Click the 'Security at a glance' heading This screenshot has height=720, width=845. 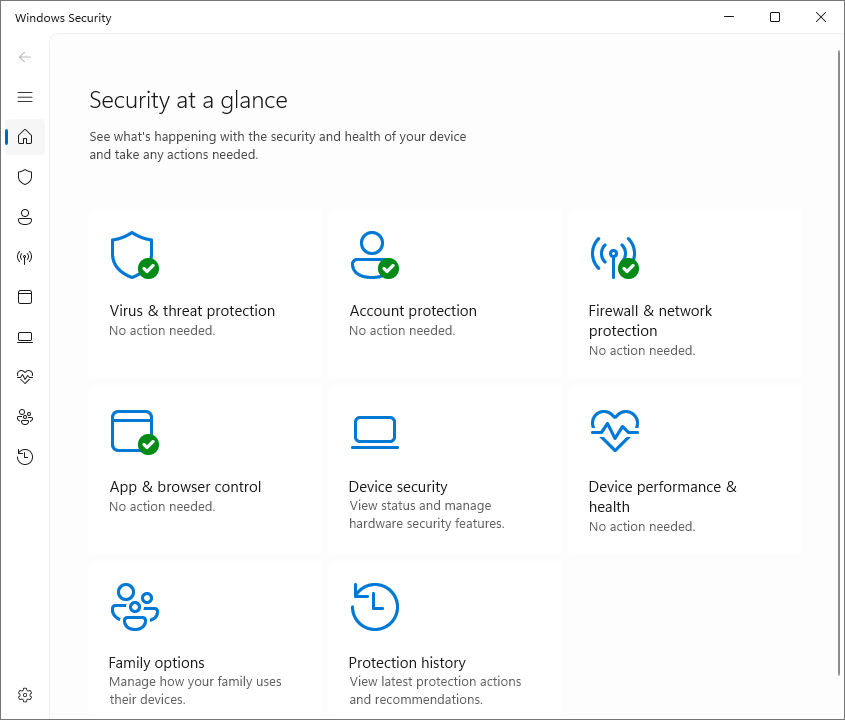[x=188, y=101]
